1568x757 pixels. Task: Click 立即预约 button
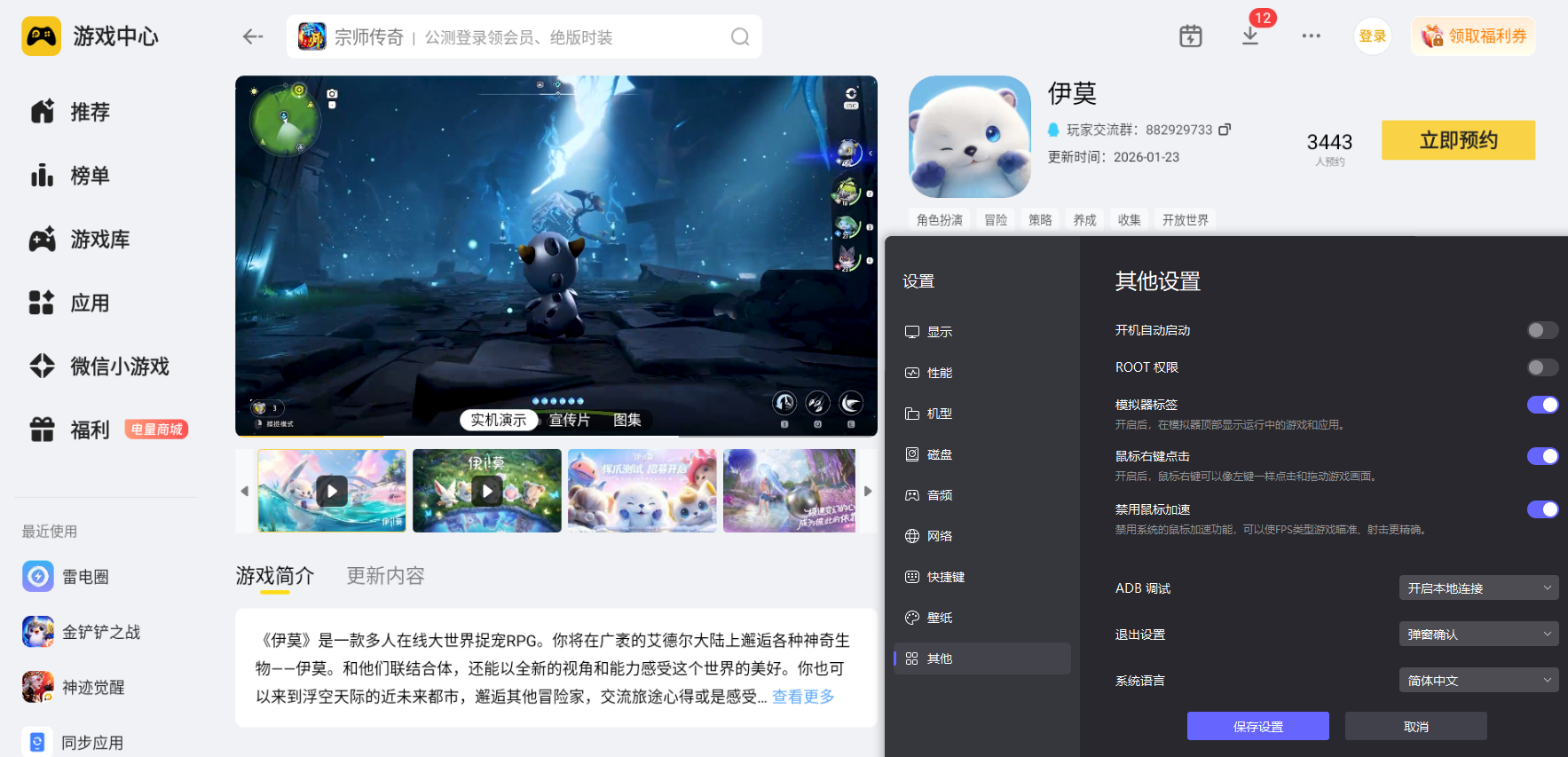[x=1458, y=140]
